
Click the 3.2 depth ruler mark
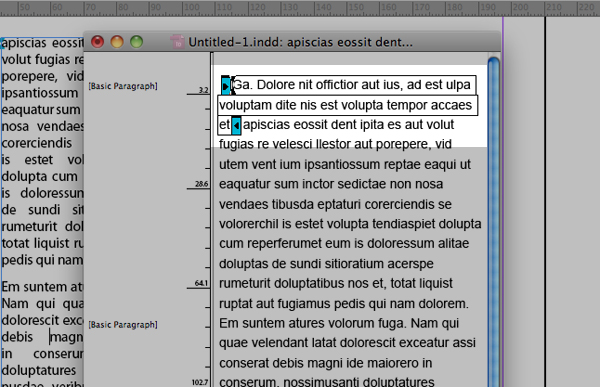[204, 90]
